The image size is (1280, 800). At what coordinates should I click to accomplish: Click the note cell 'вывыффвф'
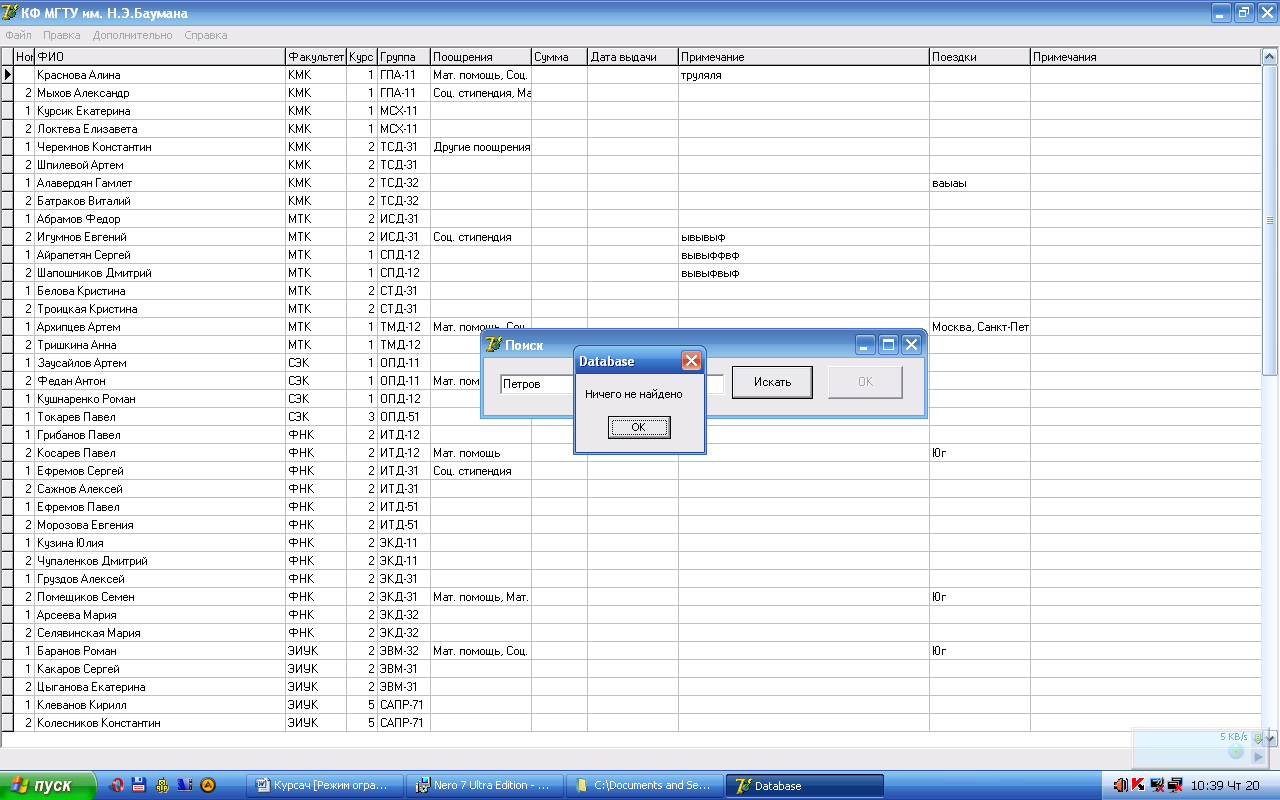(x=804, y=255)
